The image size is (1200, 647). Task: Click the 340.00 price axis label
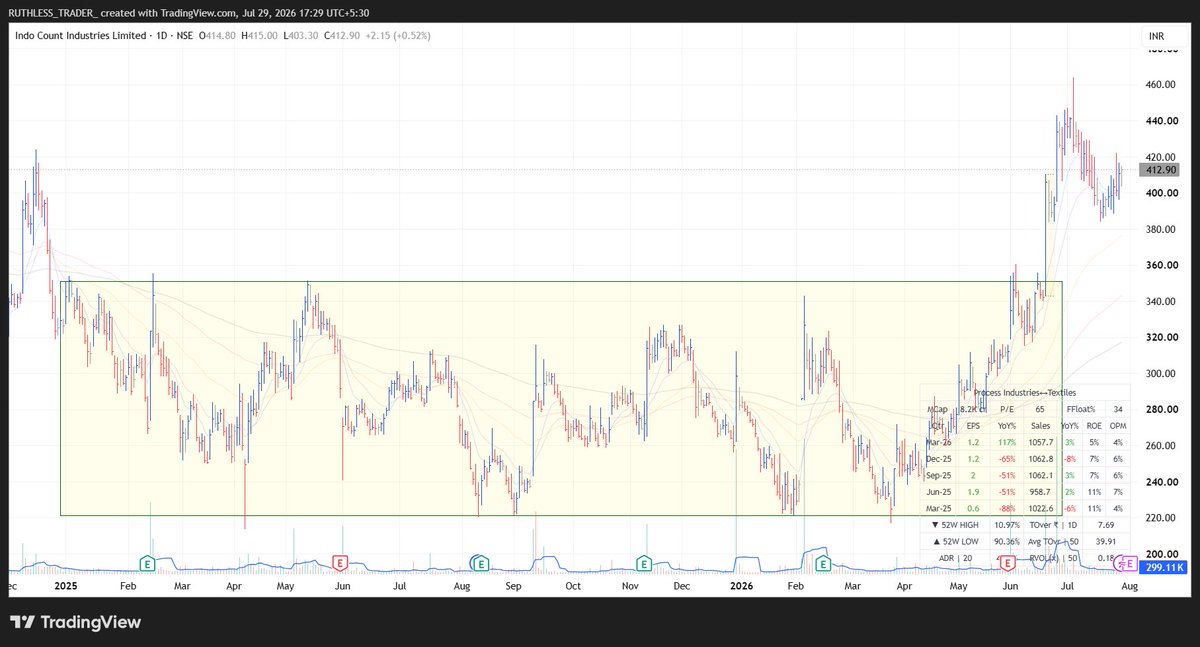pyautogui.click(x=1160, y=301)
